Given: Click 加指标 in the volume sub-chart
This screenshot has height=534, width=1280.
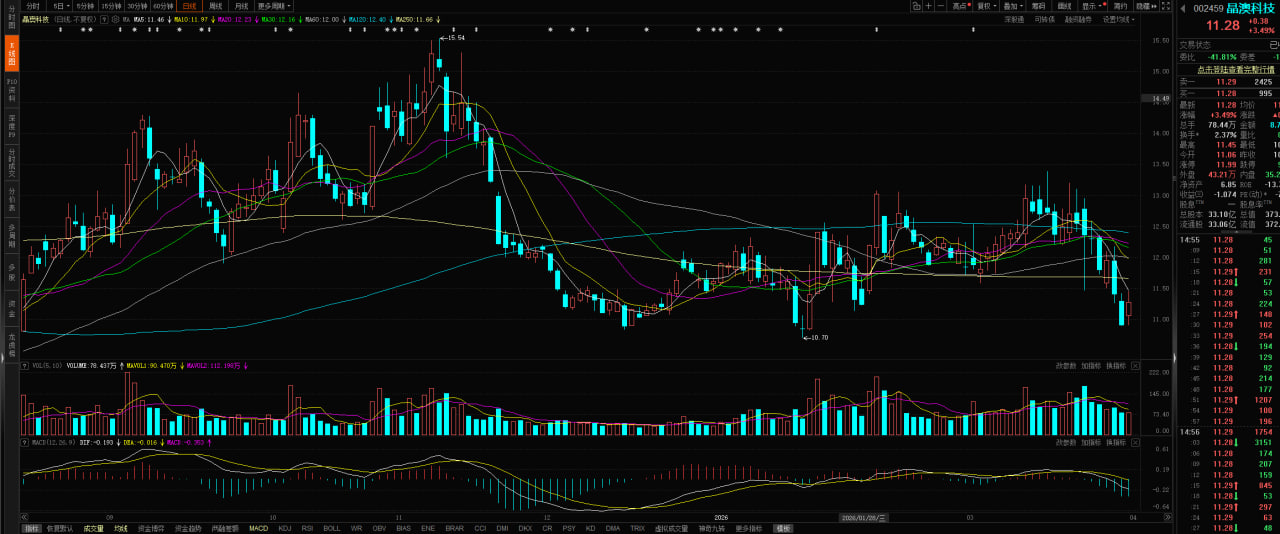Looking at the screenshot, I should click(1091, 366).
